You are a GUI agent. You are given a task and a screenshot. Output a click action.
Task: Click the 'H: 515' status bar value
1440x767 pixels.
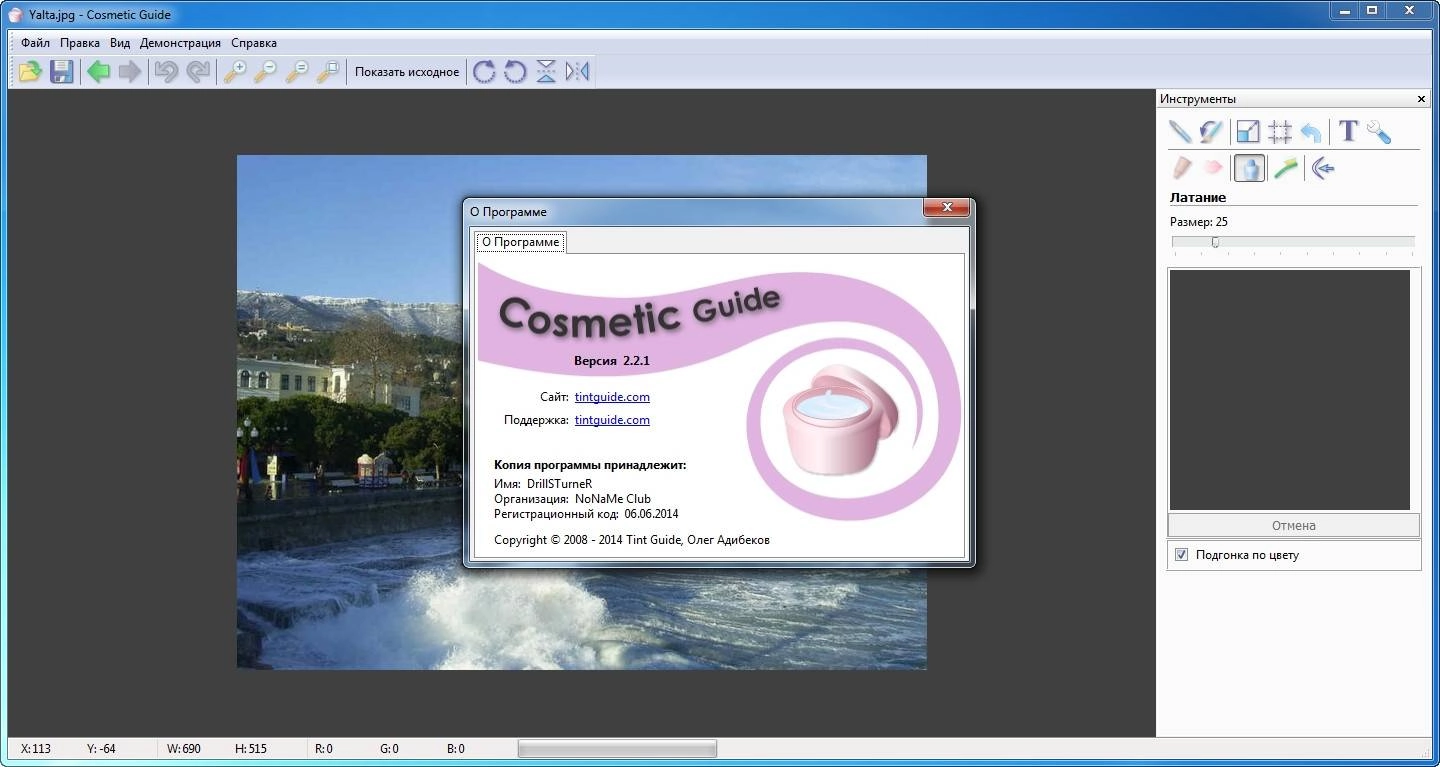pyautogui.click(x=251, y=748)
